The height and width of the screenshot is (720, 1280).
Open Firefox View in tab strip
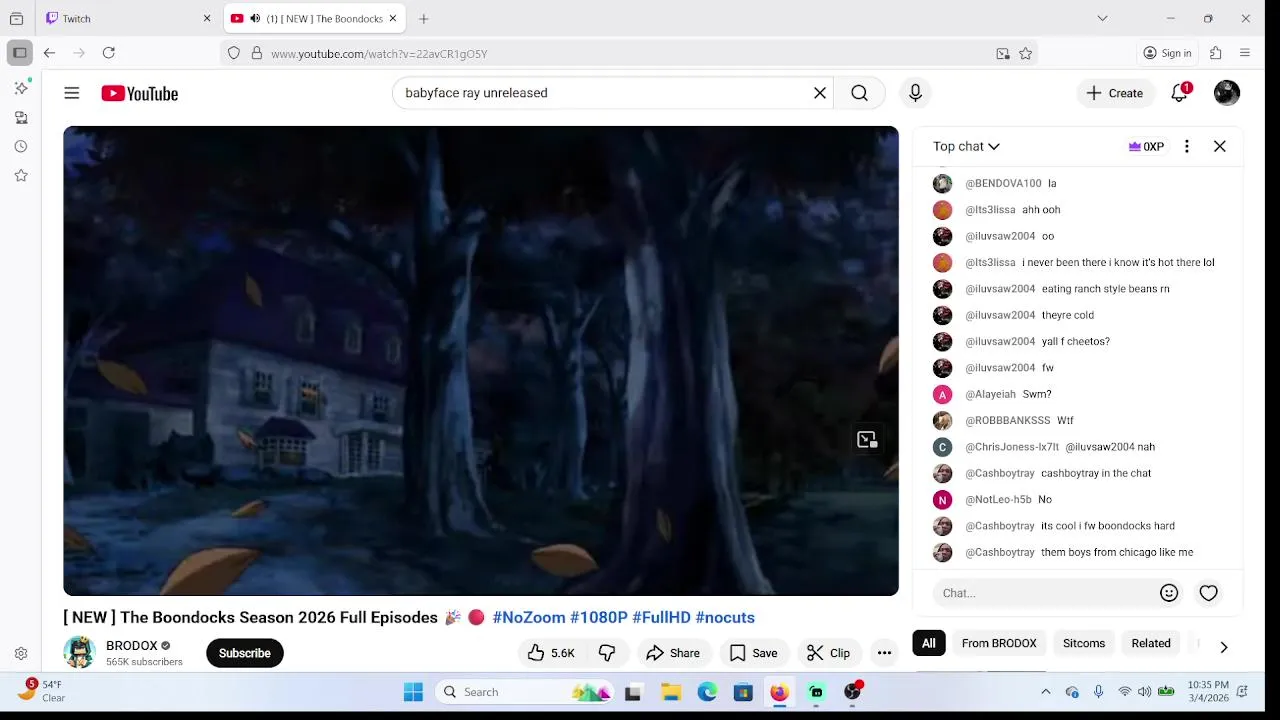pyautogui.click(x=17, y=18)
